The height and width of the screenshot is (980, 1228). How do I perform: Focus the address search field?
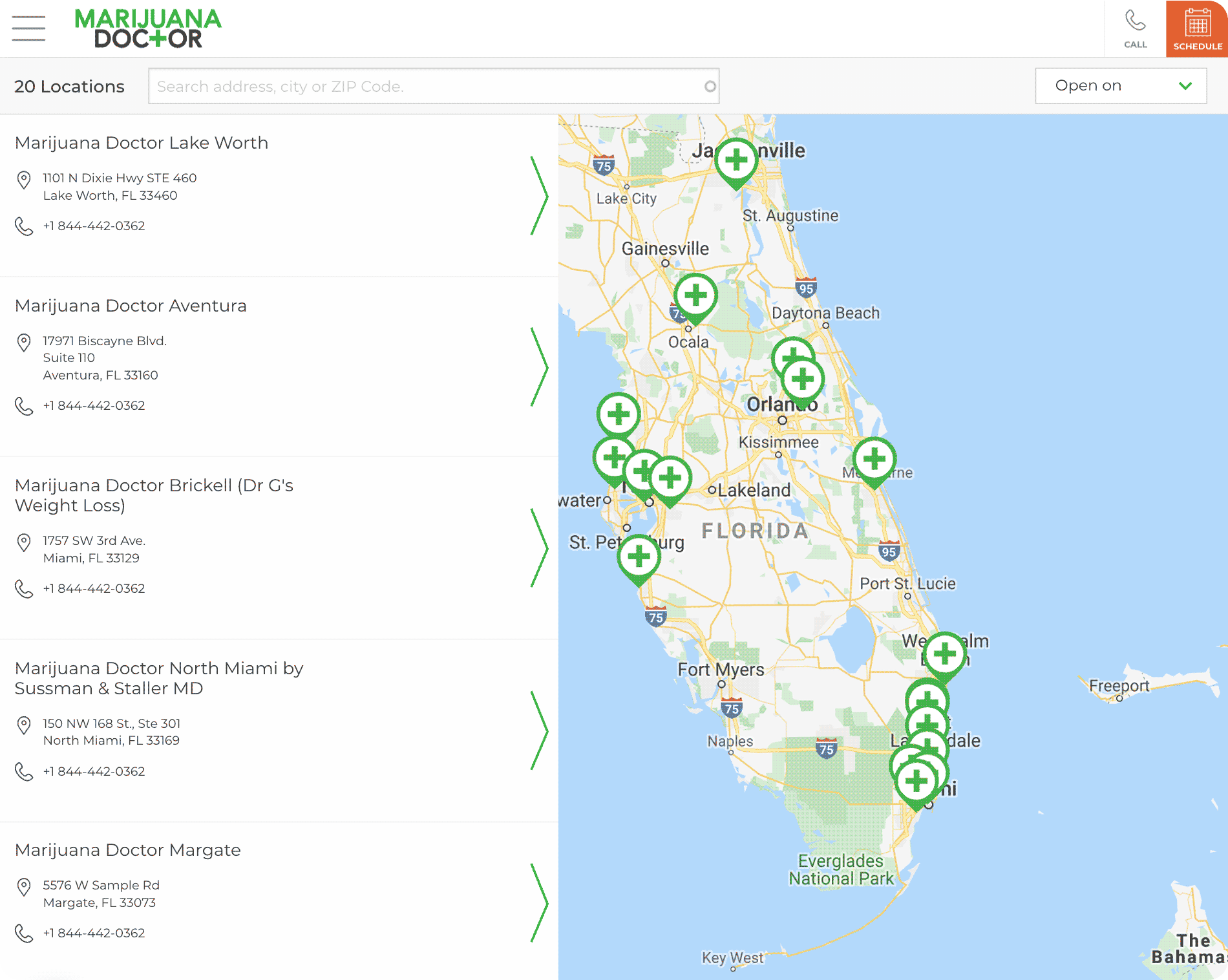(x=434, y=86)
